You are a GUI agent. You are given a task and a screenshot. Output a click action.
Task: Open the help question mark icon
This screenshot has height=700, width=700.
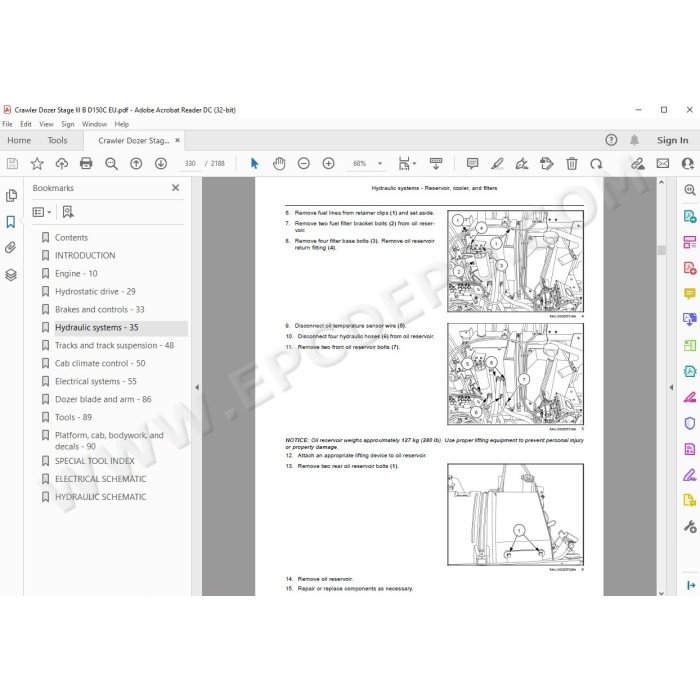[611, 140]
